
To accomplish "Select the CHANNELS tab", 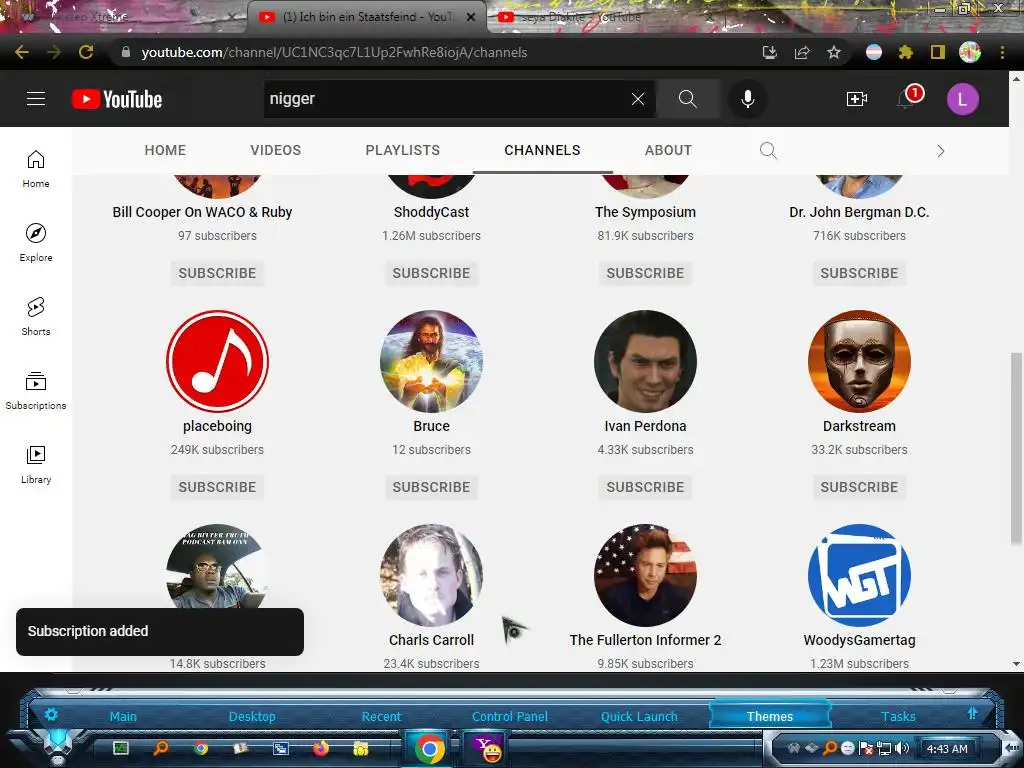I will tap(542, 150).
